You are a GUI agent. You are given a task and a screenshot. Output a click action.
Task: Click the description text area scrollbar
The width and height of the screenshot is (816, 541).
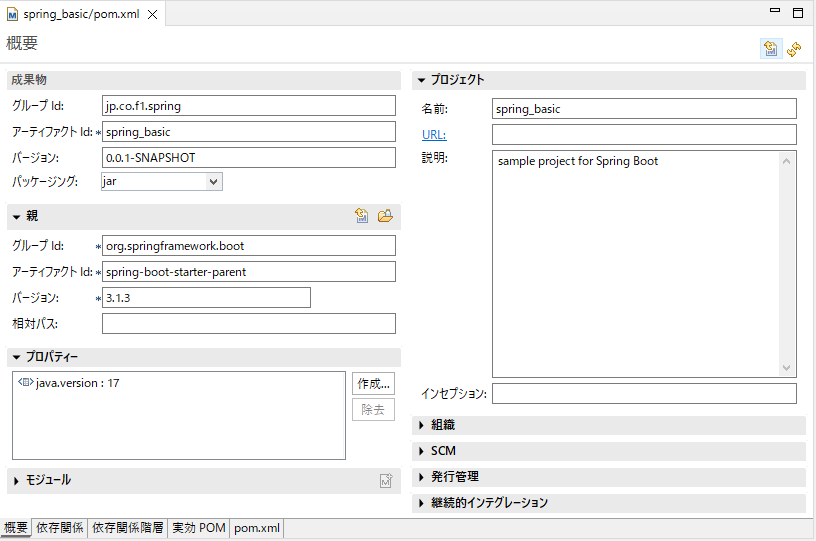(x=787, y=264)
